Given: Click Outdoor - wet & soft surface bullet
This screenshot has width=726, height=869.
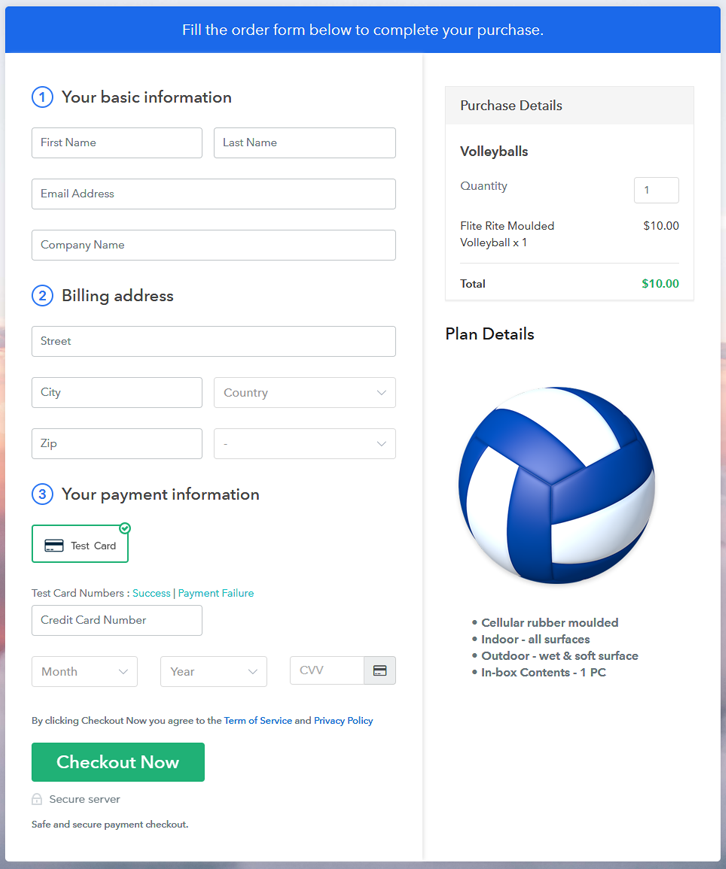Looking at the screenshot, I should [x=560, y=656].
